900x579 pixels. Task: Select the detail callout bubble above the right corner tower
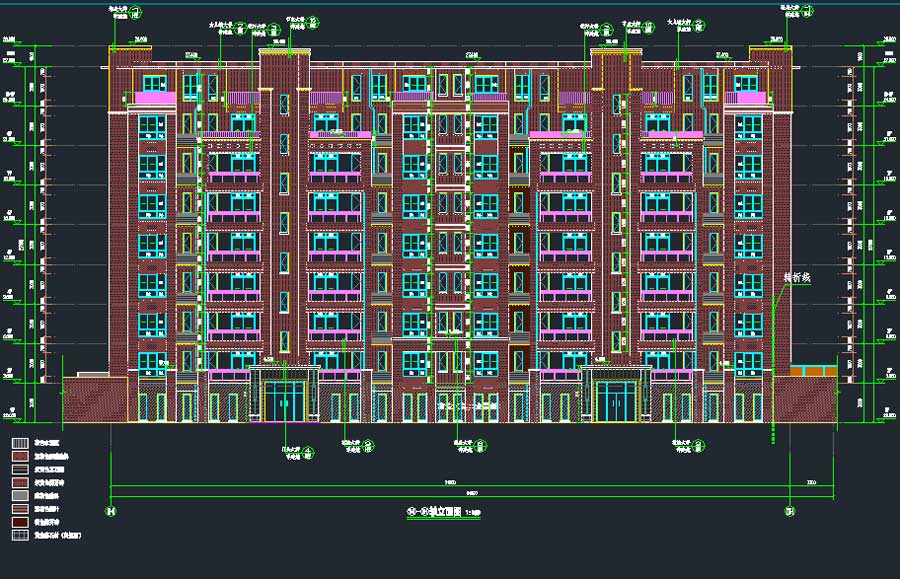807,10
